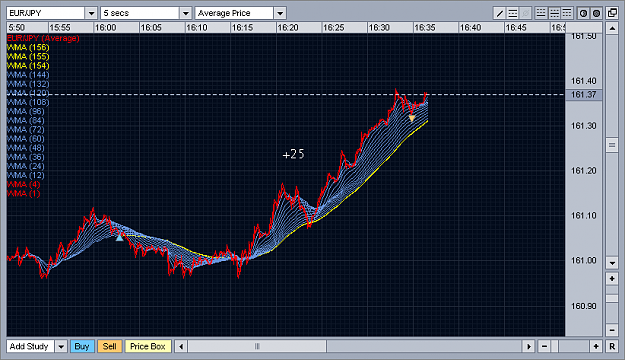Select the WMA (132) legend entry

(x=28, y=84)
